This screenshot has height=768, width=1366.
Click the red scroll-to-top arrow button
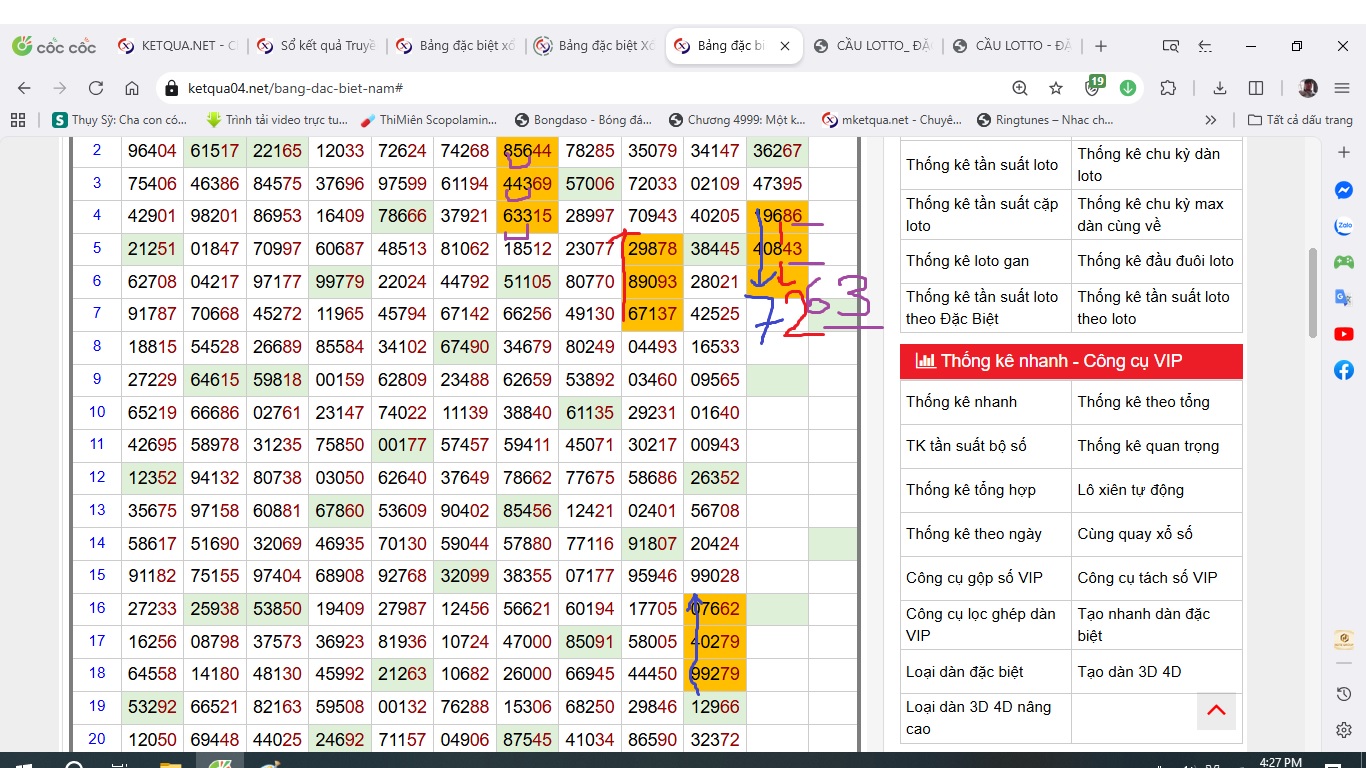click(x=1216, y=710)
